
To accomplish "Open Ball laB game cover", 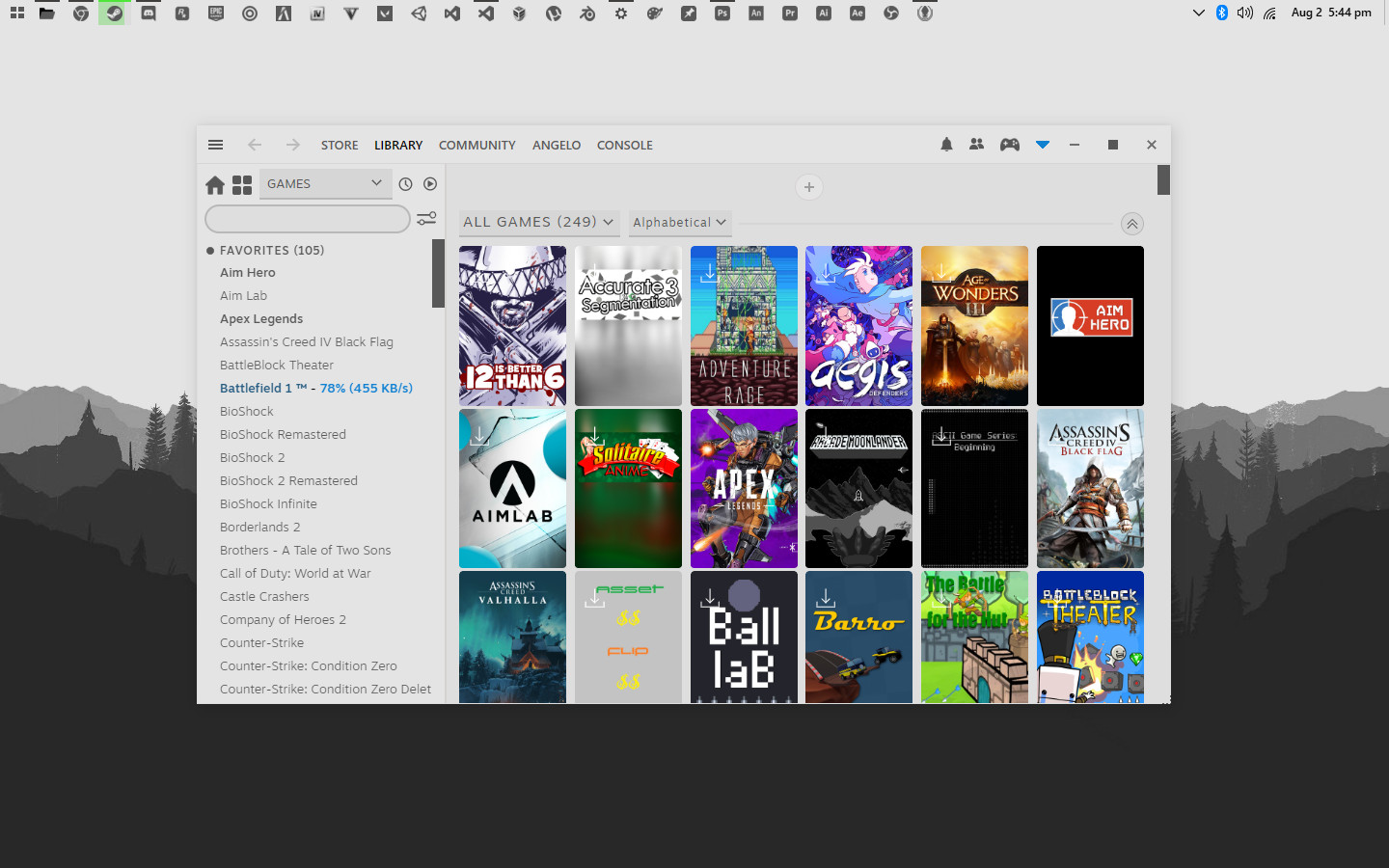I will (x=744, y=637).
